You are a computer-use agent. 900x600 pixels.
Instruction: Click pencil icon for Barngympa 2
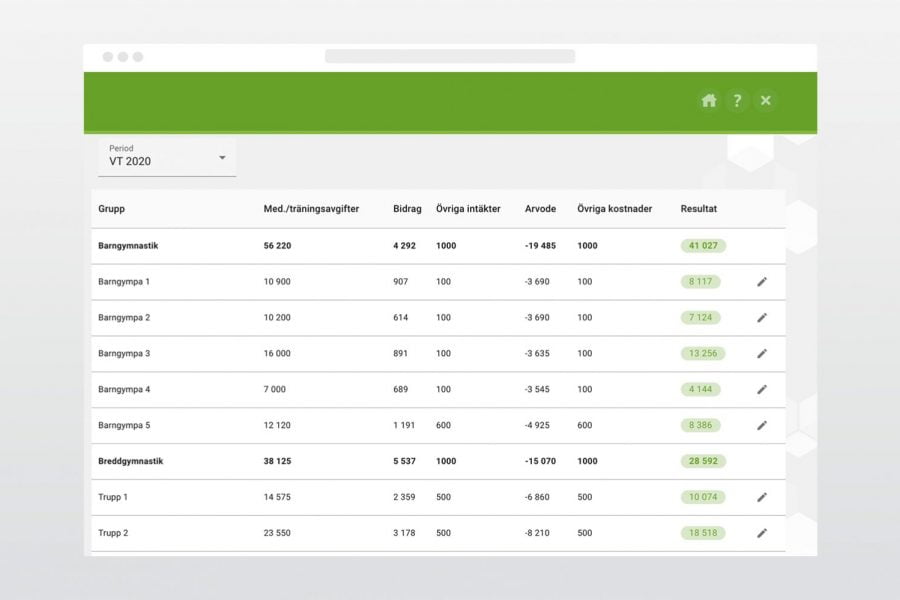pos(762,318)
